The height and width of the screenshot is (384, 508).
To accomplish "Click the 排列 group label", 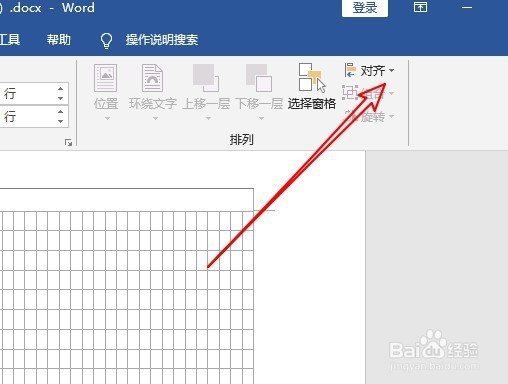I will (x=242, y=139).
